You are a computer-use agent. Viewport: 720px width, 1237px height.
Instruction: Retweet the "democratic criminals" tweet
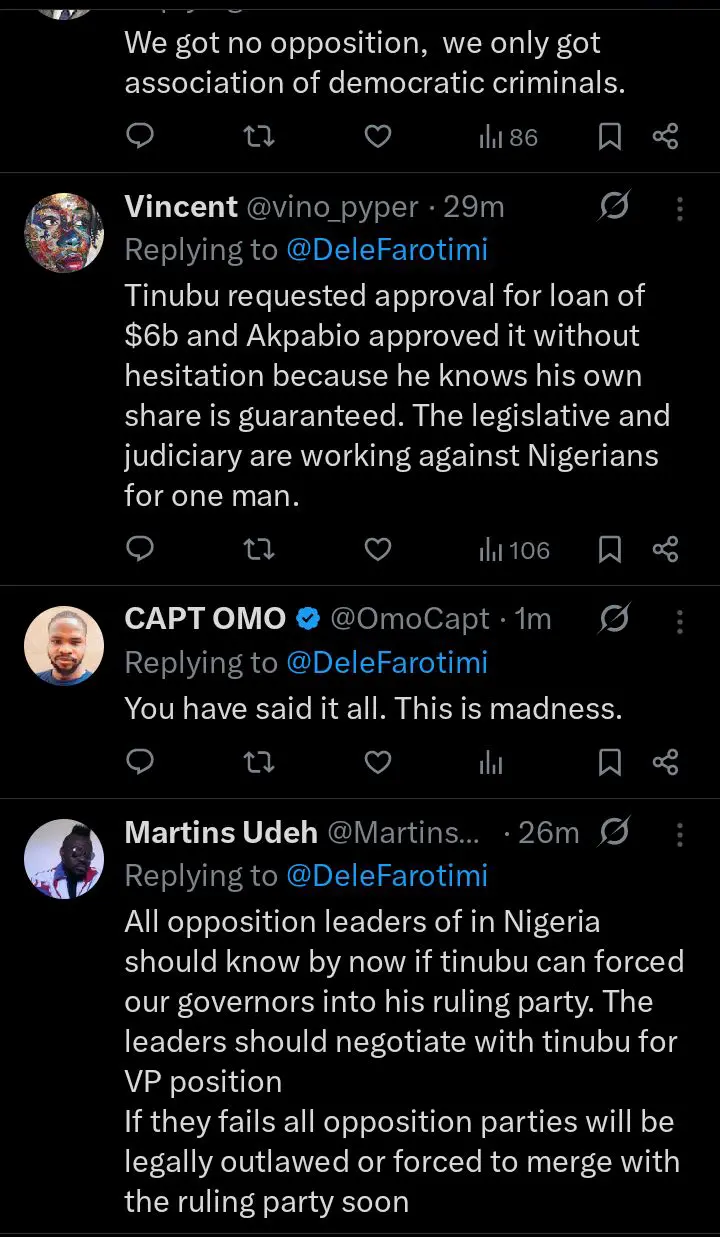click(259, 136)
